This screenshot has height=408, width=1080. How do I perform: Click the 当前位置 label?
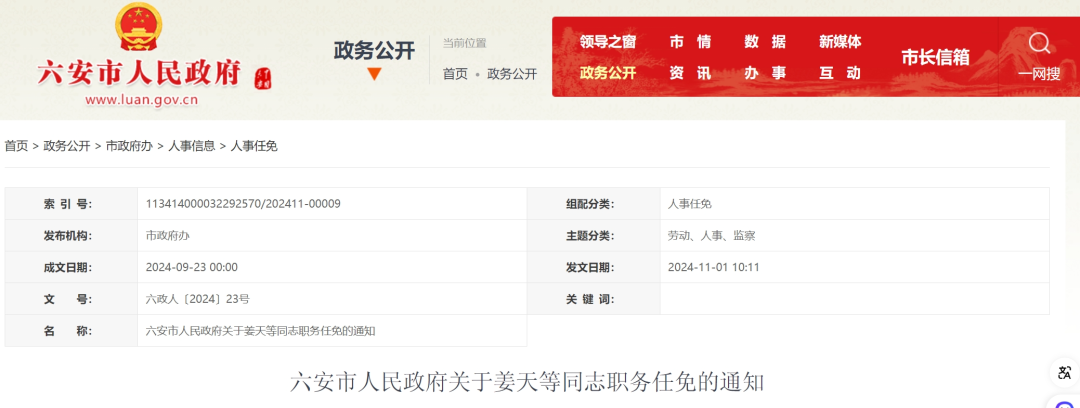464,43
